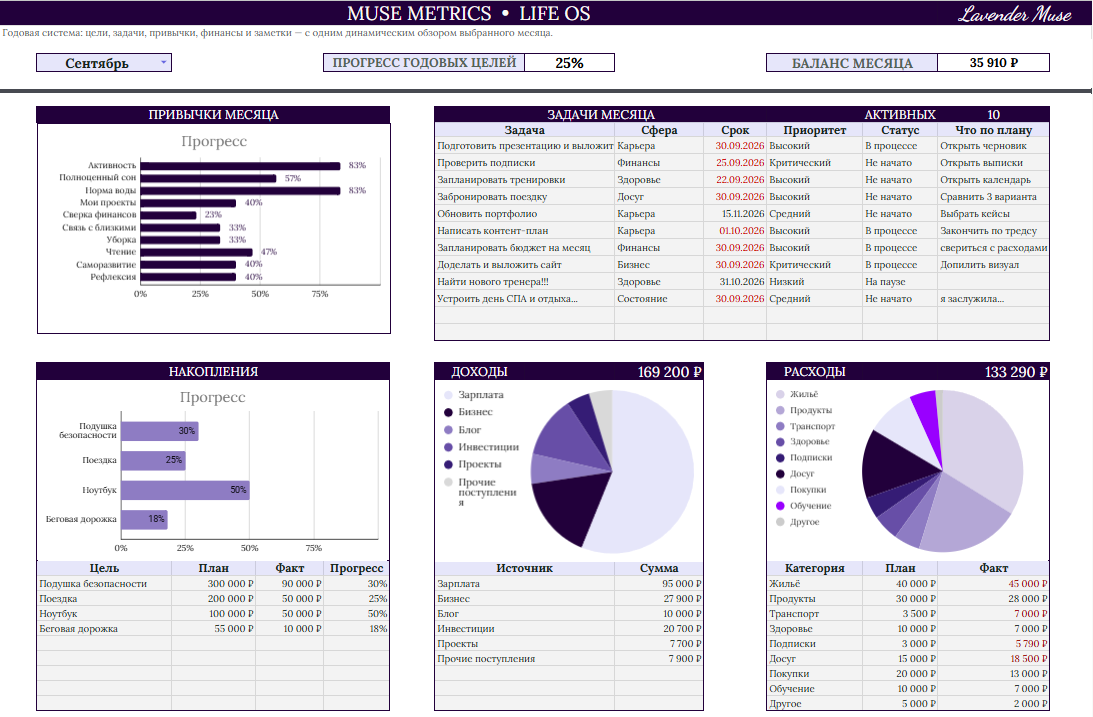Click the Сверка финансов 23% habit bar
The height and width of the screenshot is (717, 1093).
[169, 215]
